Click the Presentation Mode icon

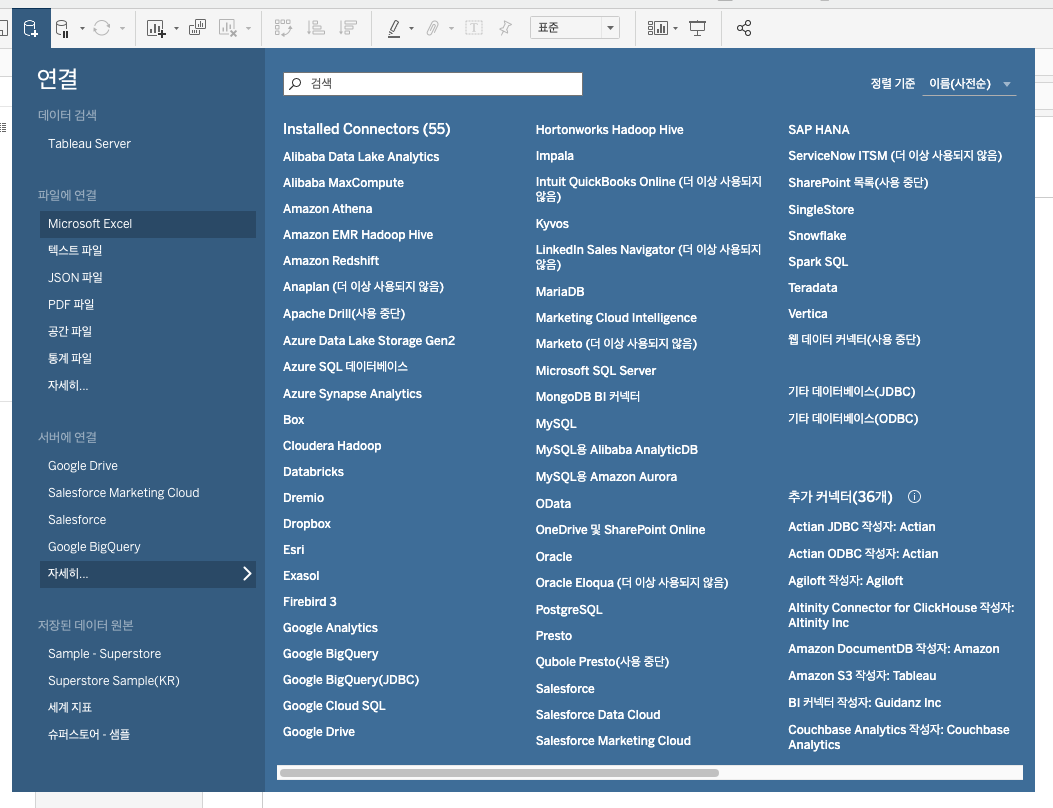[x=698, y=28]
